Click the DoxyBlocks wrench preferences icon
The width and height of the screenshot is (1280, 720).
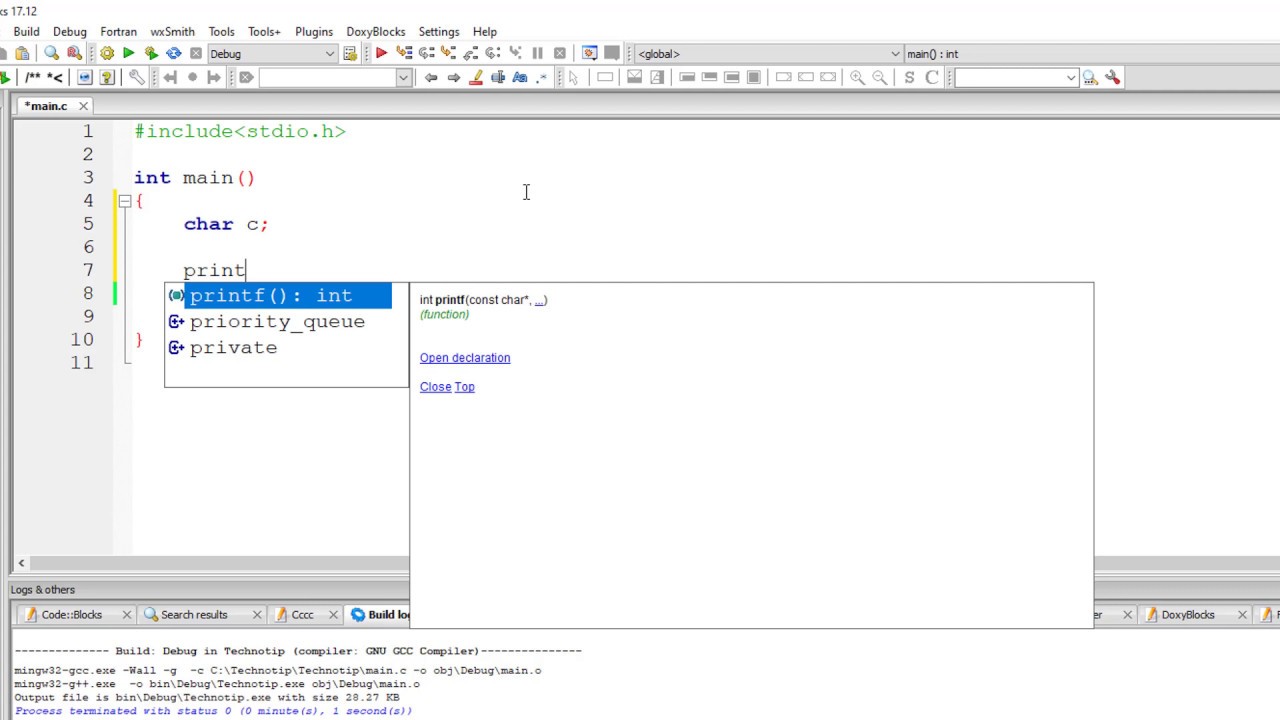[x=137, y=77]
